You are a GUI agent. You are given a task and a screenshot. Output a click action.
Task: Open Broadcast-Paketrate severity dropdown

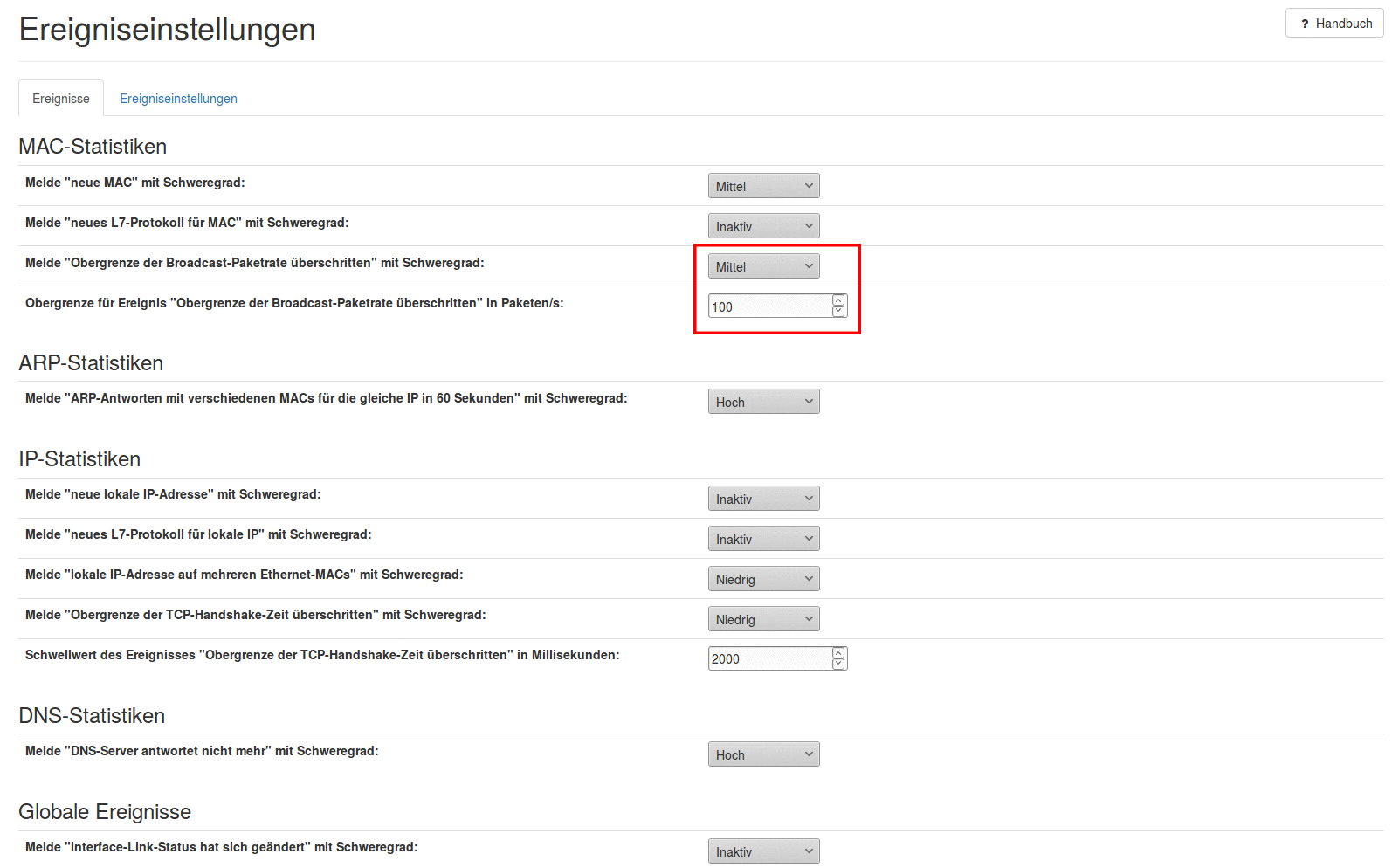(x=763, y=266)
